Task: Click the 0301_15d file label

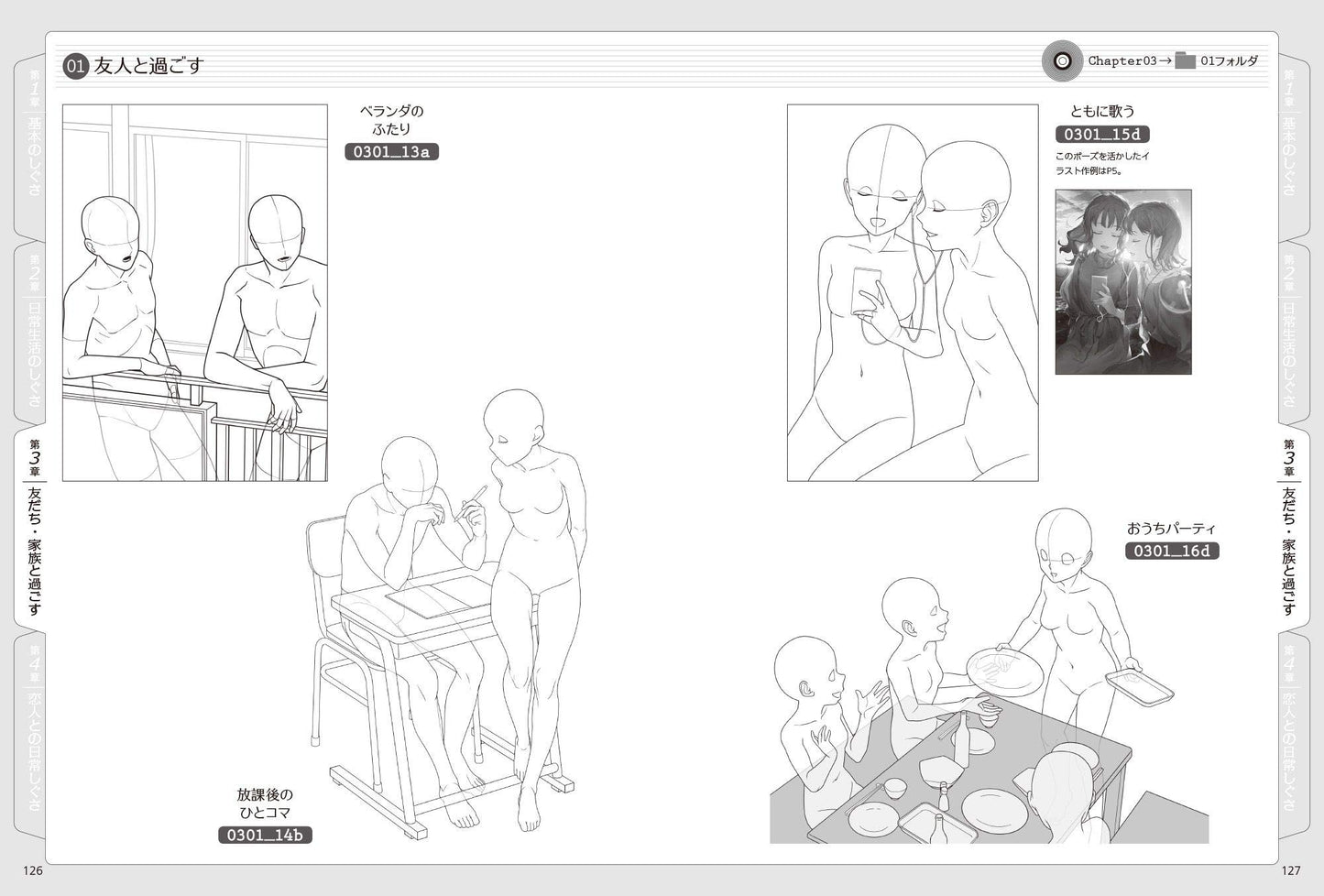Action: pos(1107,135)
